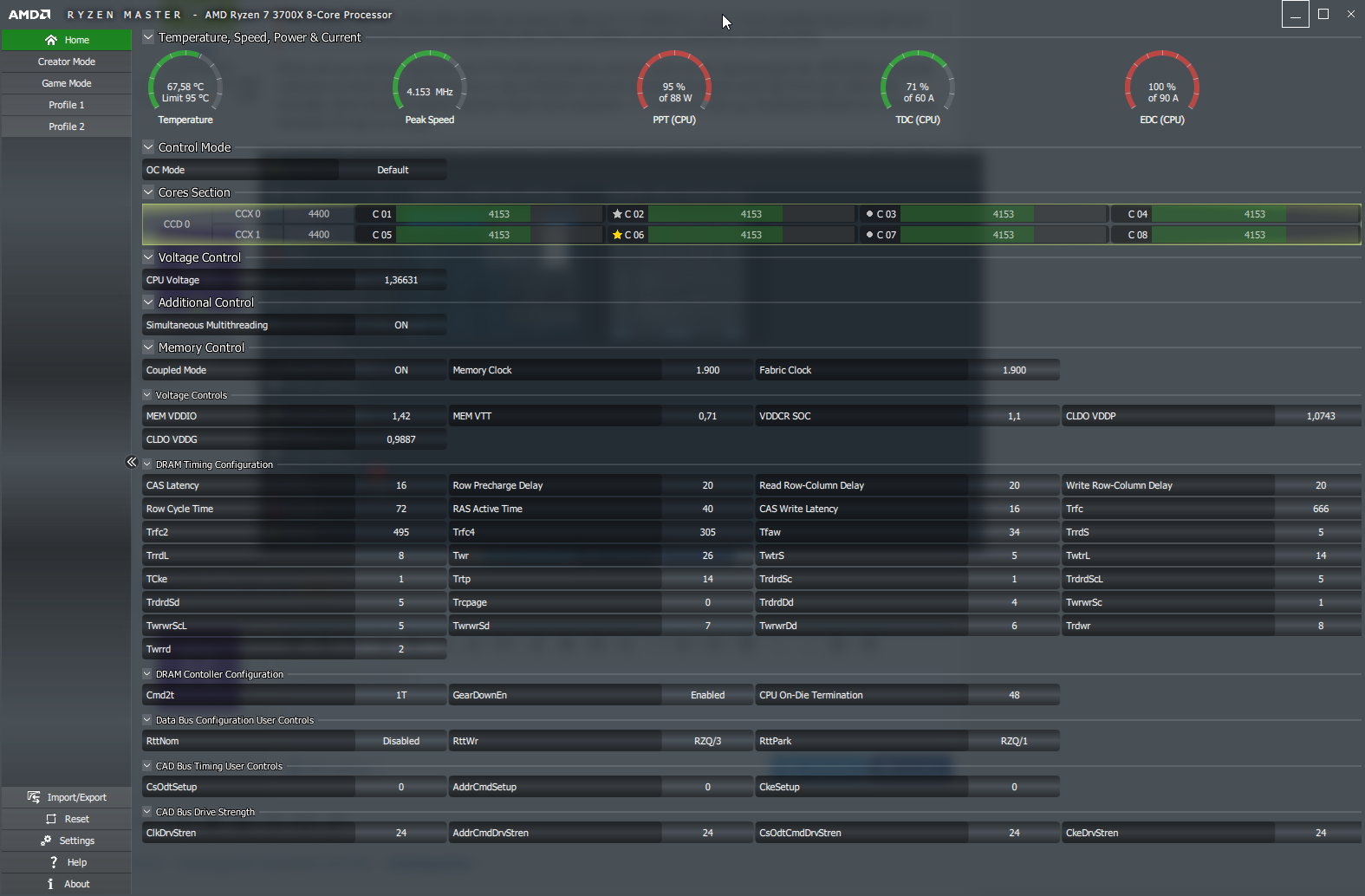This screenshot has height=896, width=1365.
Task: Collapse CAD Bus Drive Strength subsection
Action: point(147,812)
